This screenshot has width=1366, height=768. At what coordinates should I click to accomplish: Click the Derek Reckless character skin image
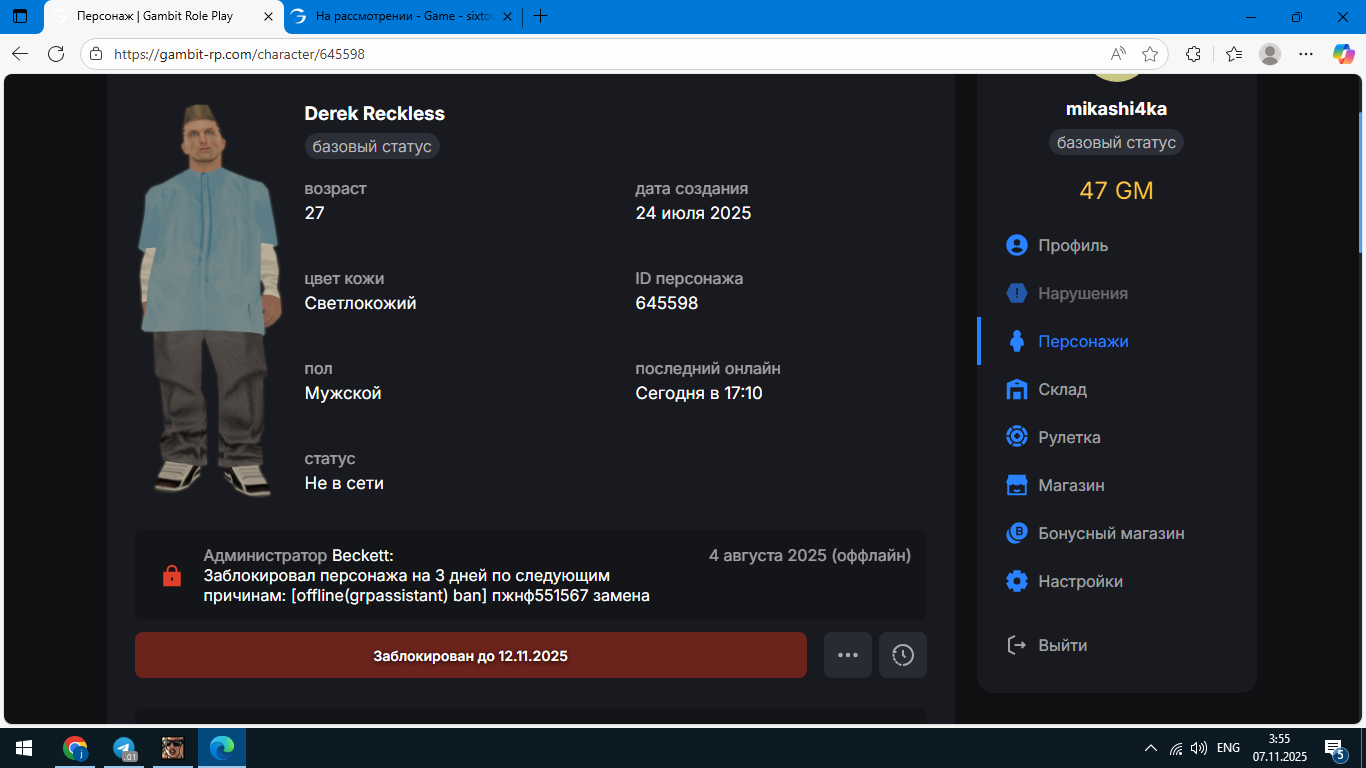[x=206, y=300]
